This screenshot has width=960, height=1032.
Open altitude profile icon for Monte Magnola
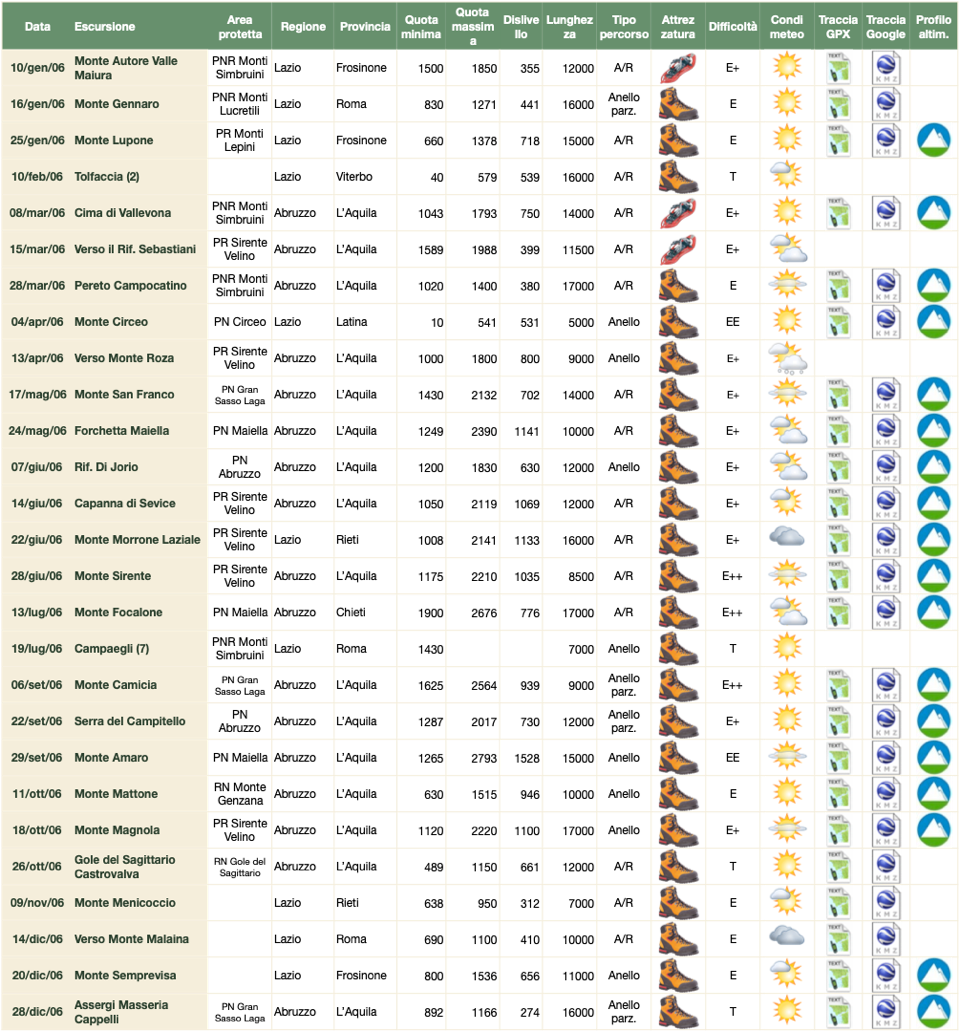coord(934,830)
